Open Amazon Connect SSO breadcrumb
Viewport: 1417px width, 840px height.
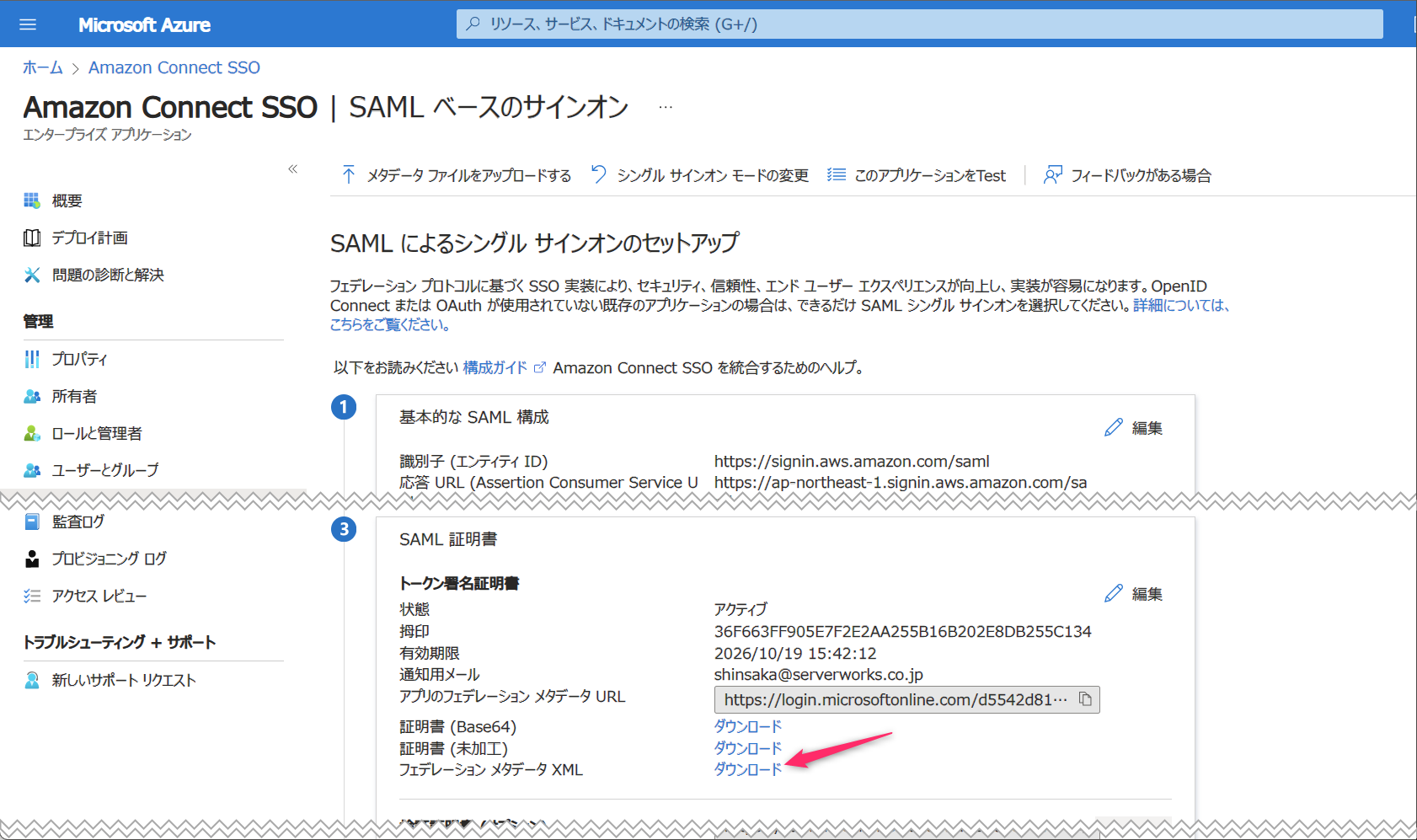click(x=174, y=67)
